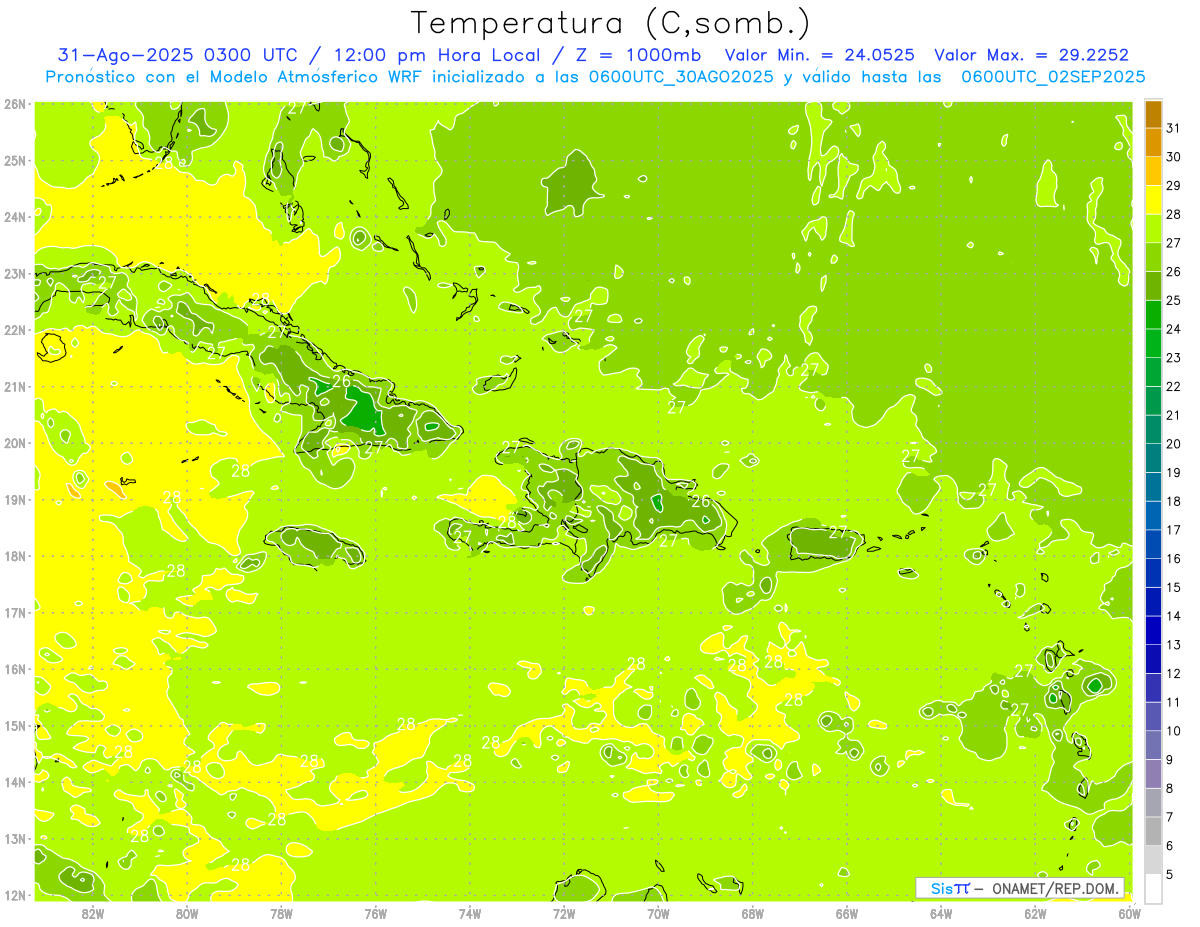Pick the gray swatch between 6 and 7
This screenshot has width=1200, height=927.
click(1153, 831)
